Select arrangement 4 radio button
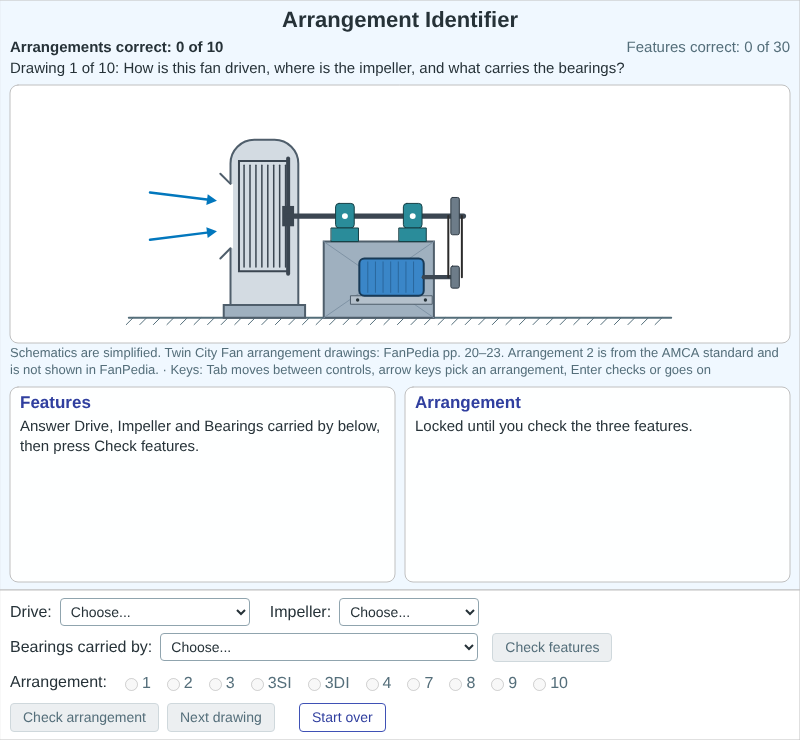This screenshot has width=800, height=742. pos(372,684)
